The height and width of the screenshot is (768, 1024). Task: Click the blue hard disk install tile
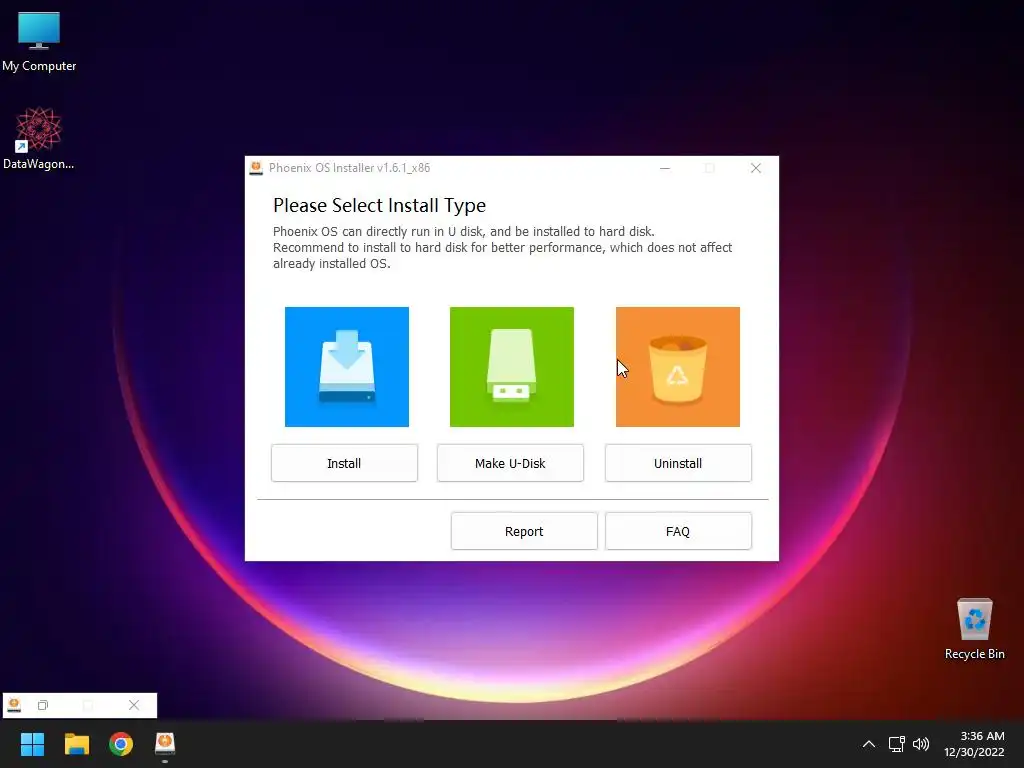[x=347, y=367]
